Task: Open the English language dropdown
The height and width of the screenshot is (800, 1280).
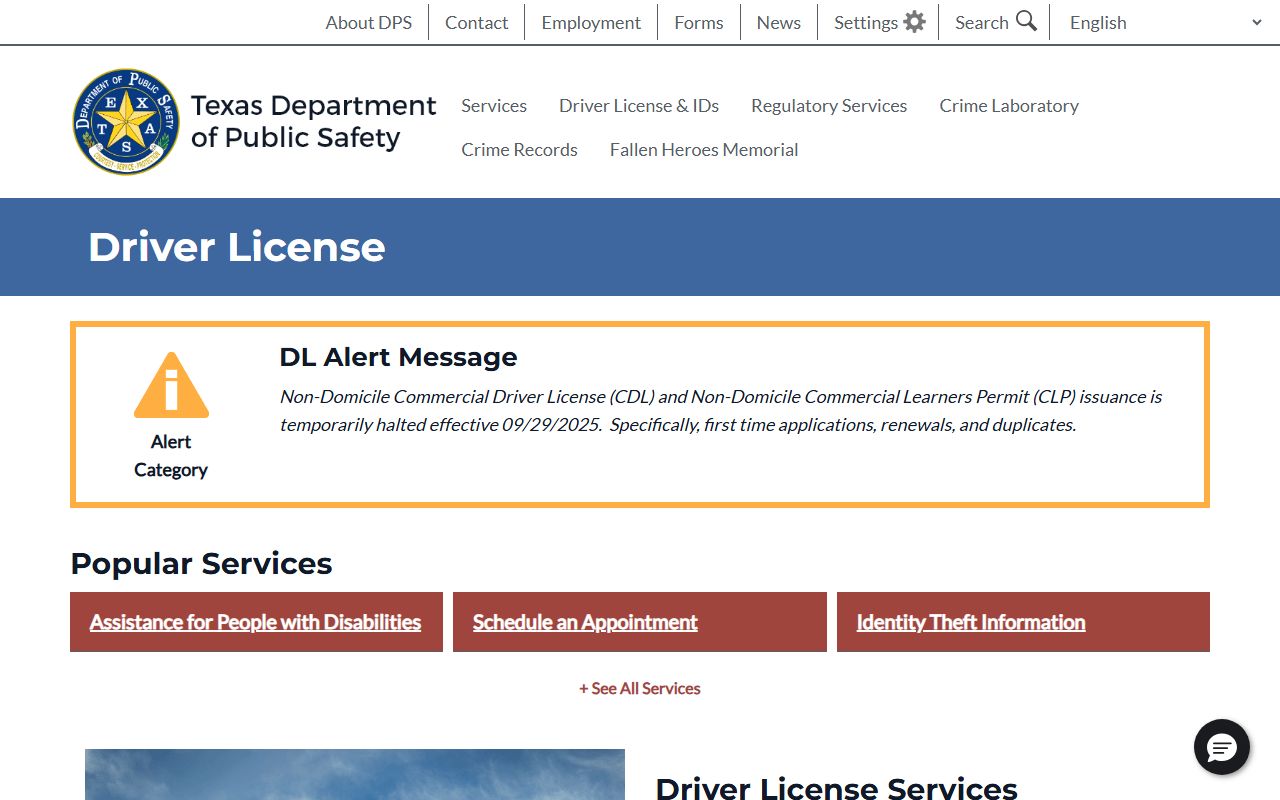Action: point(1166,22)
